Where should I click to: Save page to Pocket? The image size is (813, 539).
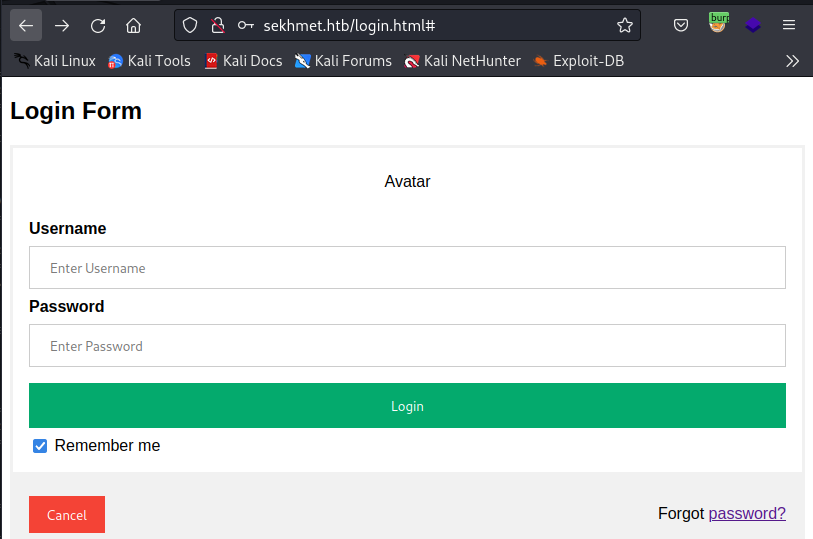click(681, 25)
